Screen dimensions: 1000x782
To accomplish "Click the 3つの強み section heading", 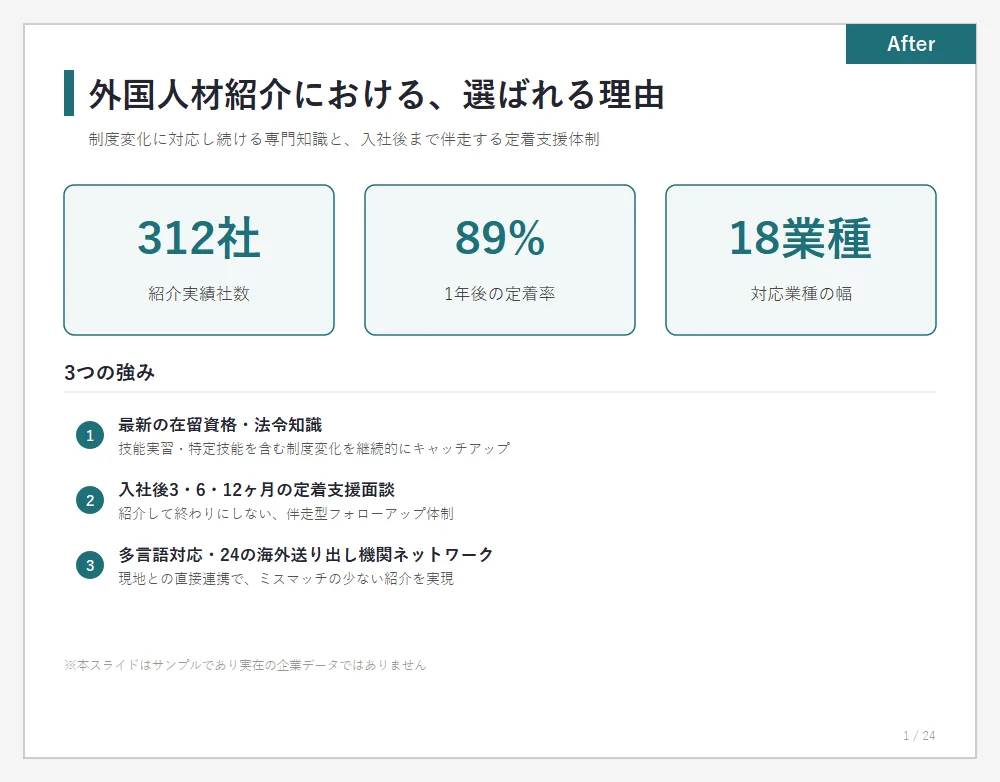I will pos(109,373).
